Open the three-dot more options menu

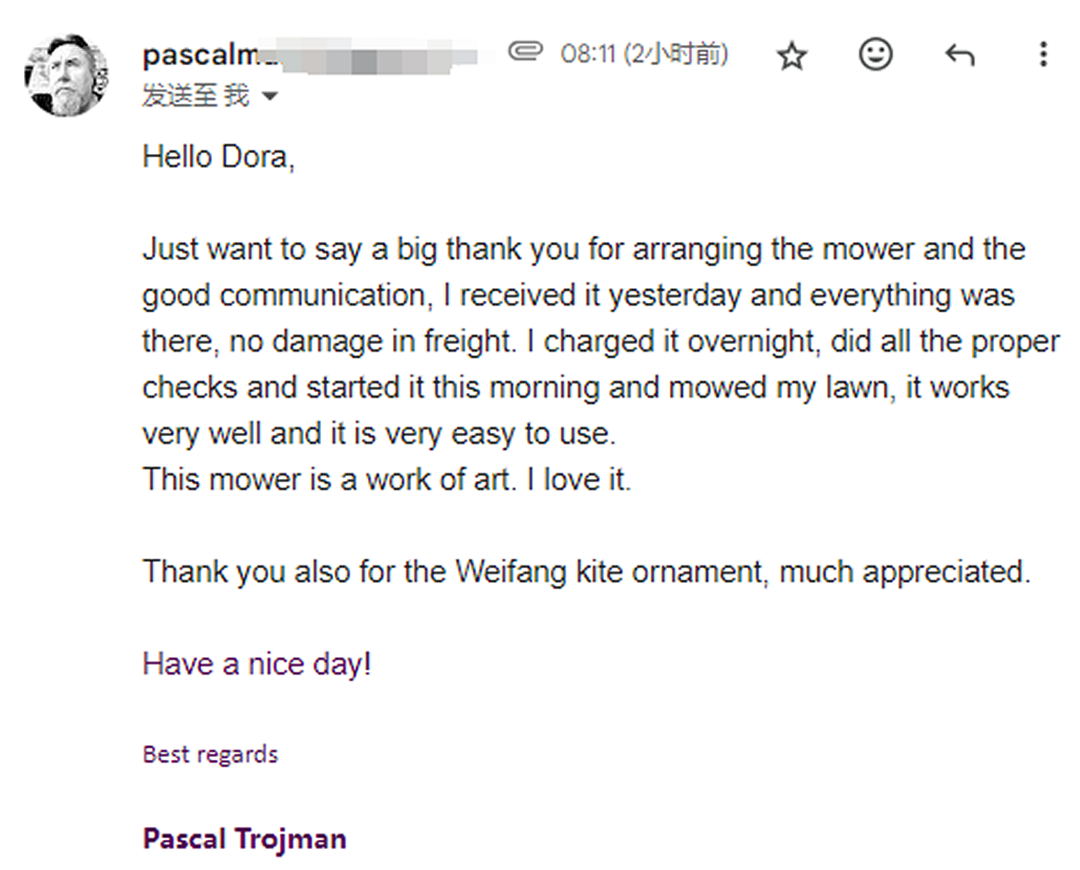click(1043, 55)
